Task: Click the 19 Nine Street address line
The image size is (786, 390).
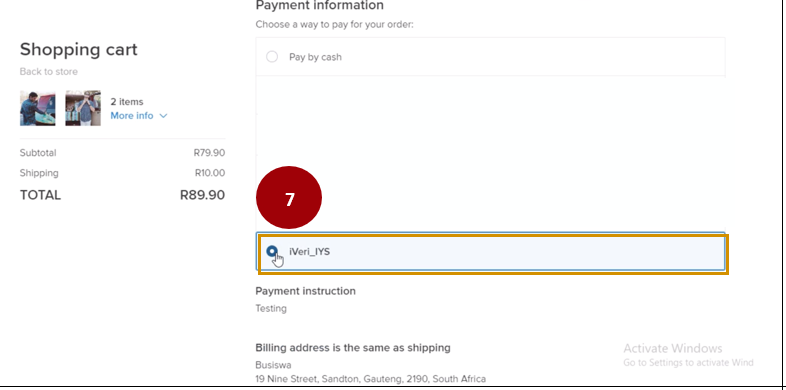Action: tap(370, 379)
